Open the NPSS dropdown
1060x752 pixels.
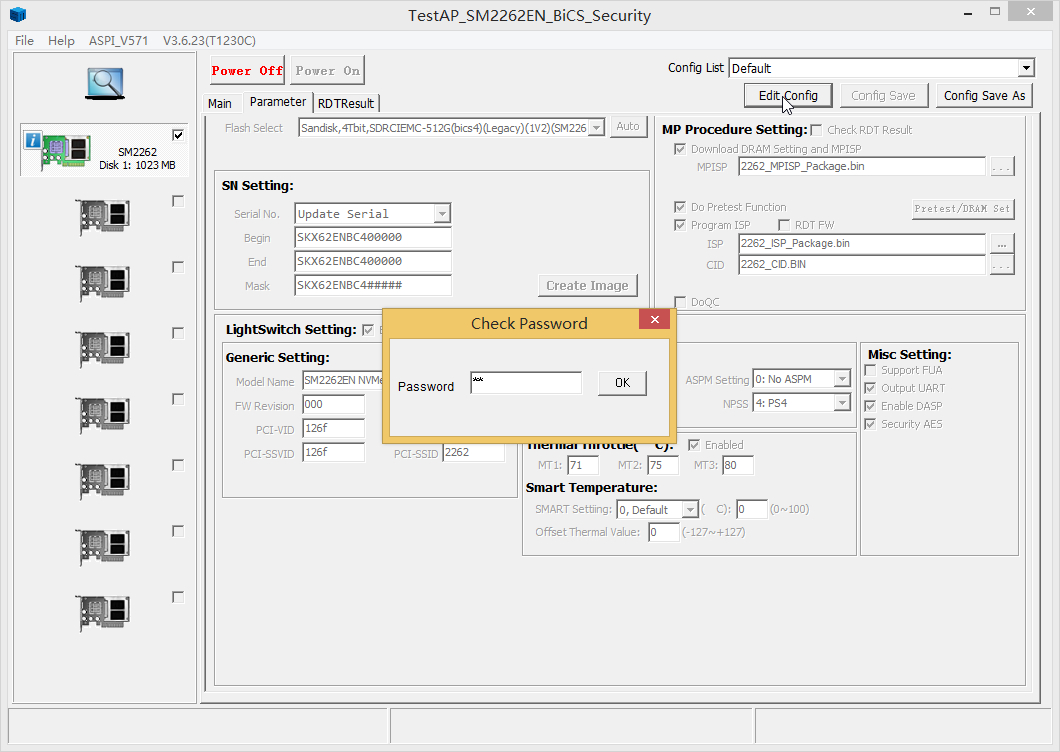point(841,403)
